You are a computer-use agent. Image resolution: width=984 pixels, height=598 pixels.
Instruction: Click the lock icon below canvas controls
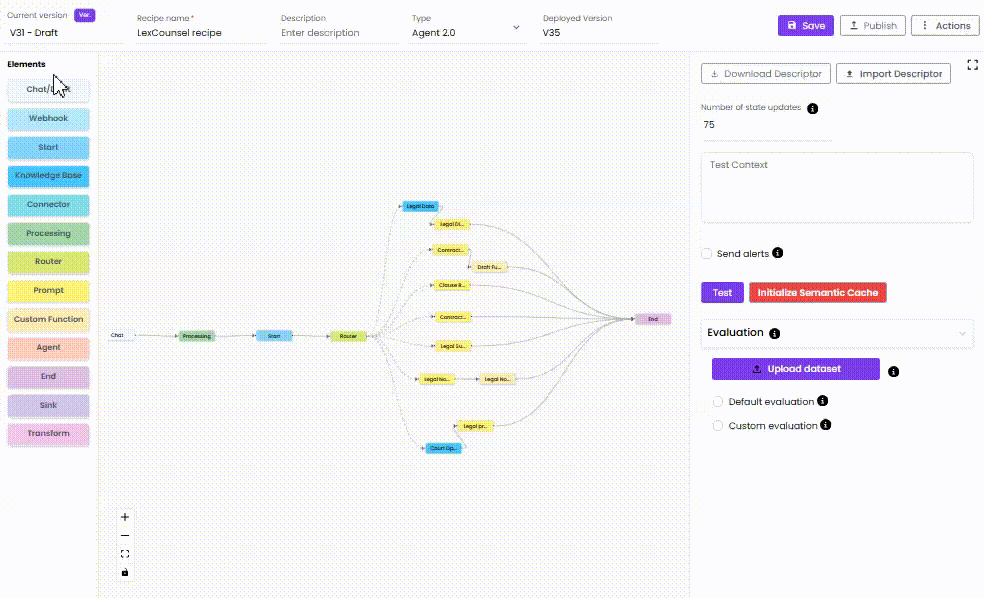(124, 571)
